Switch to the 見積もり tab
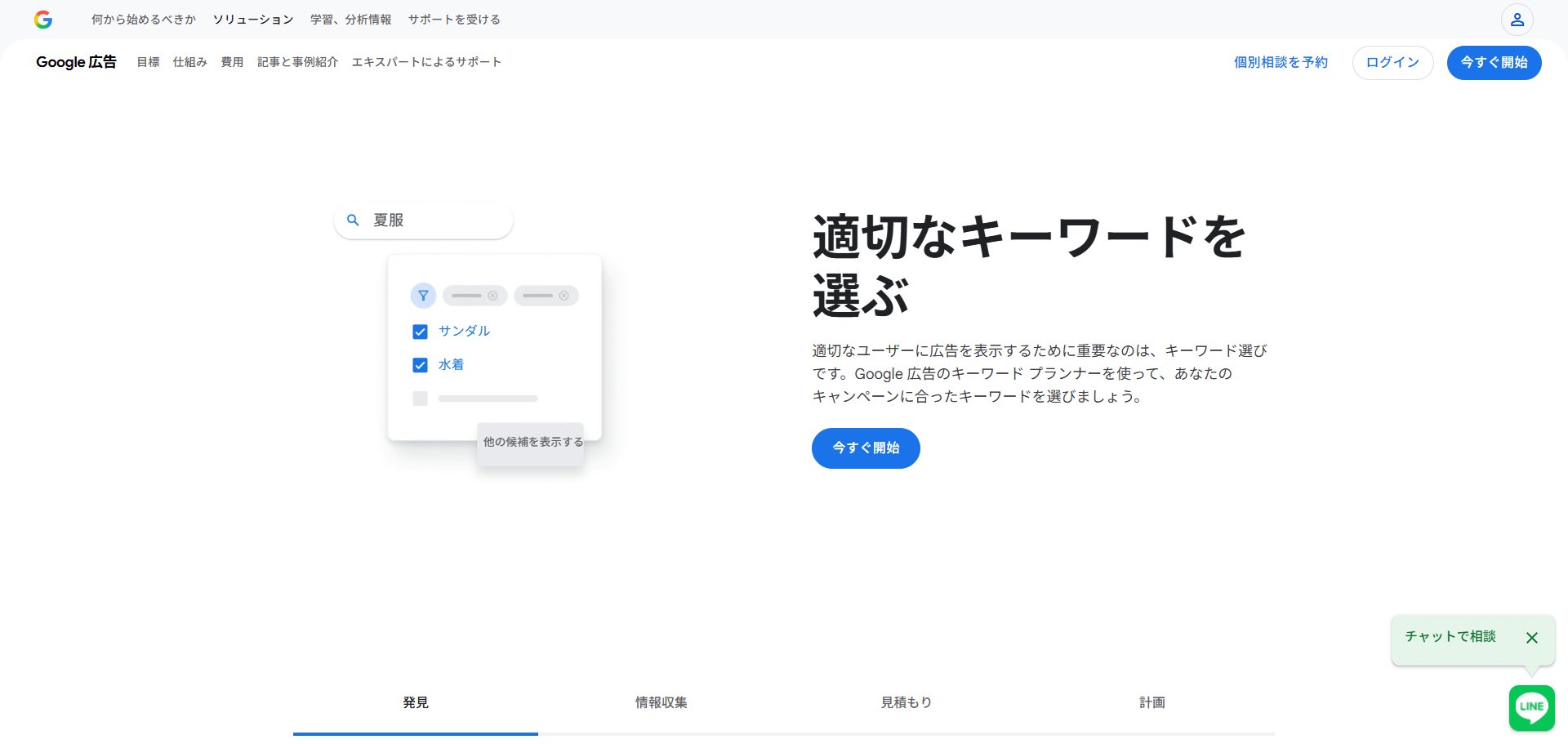The height and width of the screenshot is (744, 1568). (906, 702)
